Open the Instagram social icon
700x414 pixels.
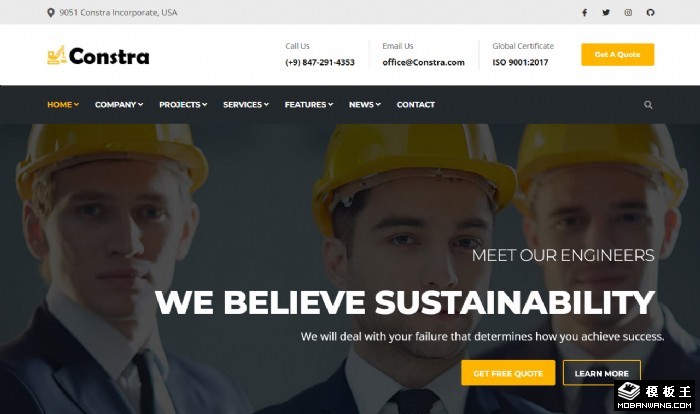628,13
